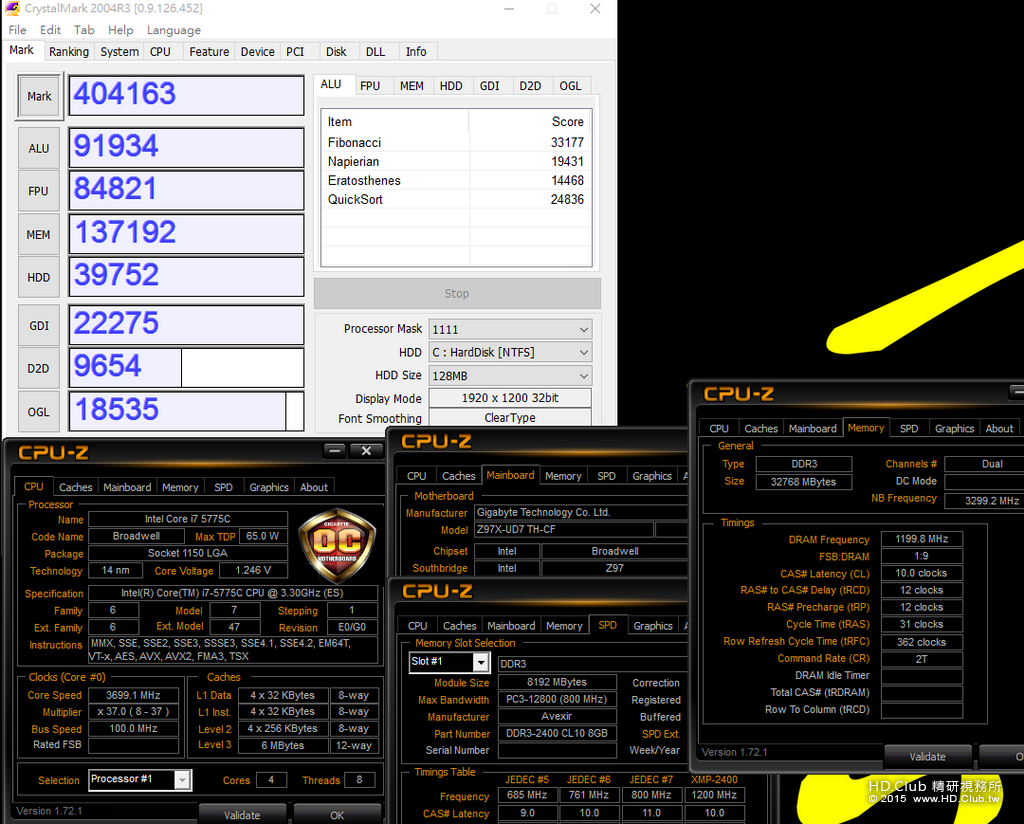Run the MEM benchmark button
1024x824 pixels.
point(39,234)
